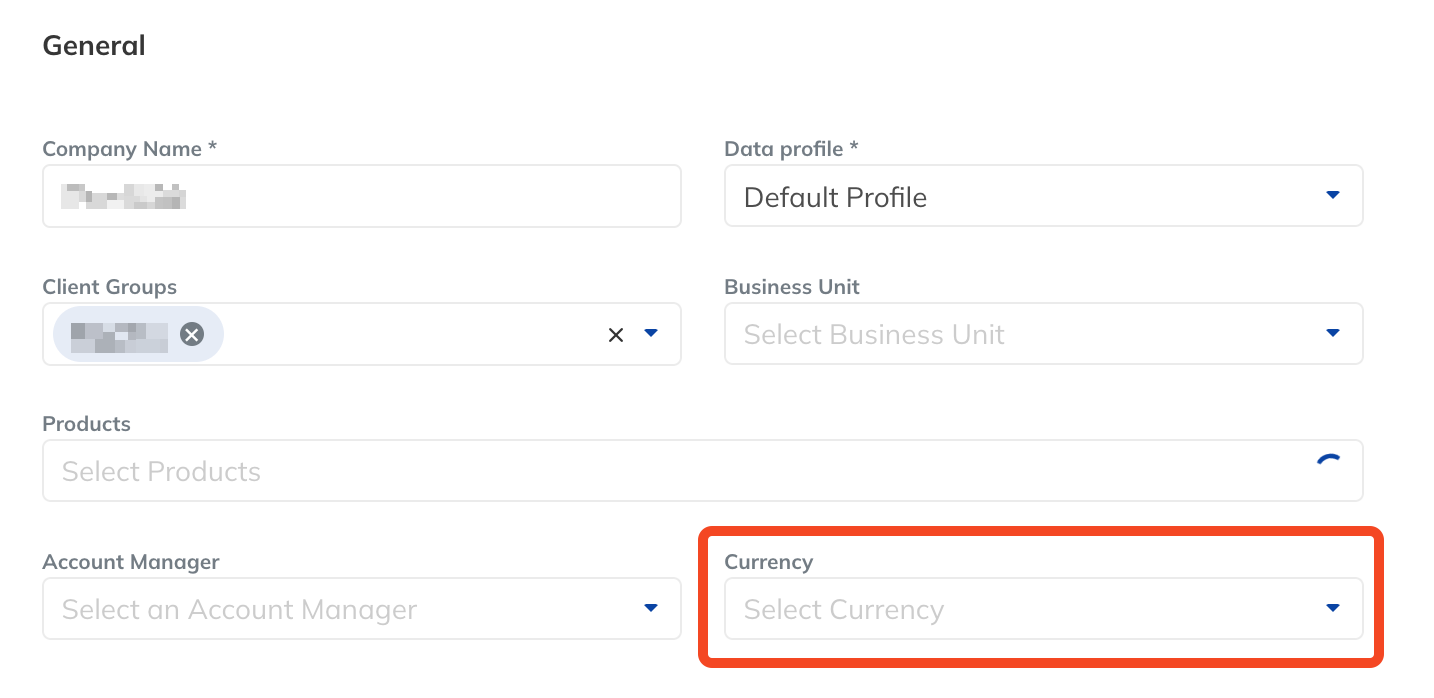The width and height of the screenshot is (1434, 698).
Task: Click the Client Groups label
Action: pyautogui.click(x=110, y=287)
